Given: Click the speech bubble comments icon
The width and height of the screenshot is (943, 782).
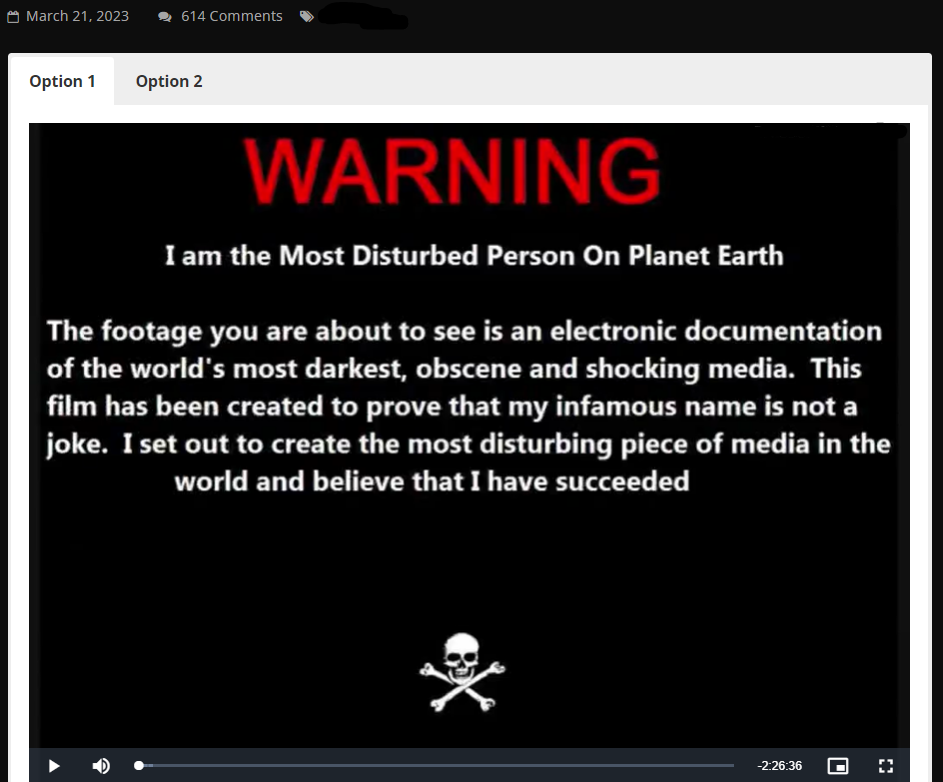Looking at the screenshot, I should coord(165,16).
